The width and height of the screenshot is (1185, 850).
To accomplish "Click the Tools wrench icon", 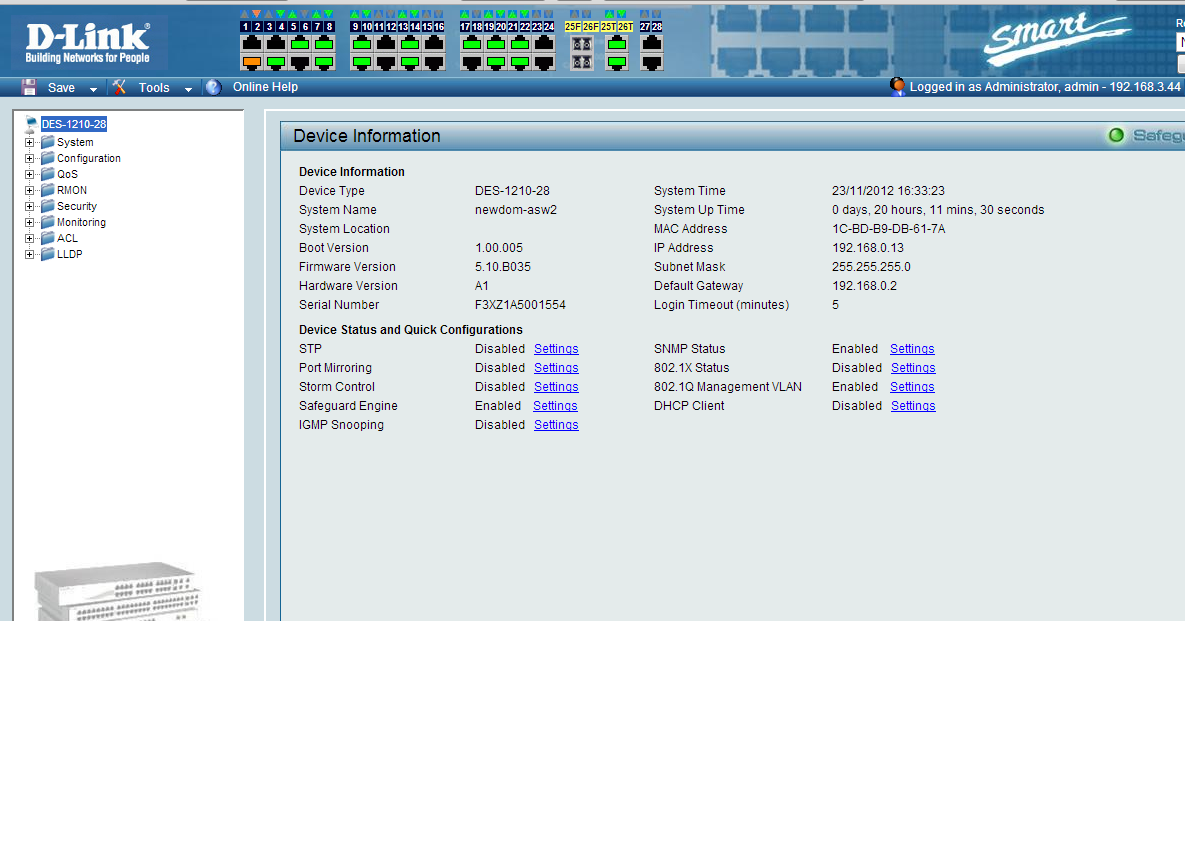I will coord(119,88).
